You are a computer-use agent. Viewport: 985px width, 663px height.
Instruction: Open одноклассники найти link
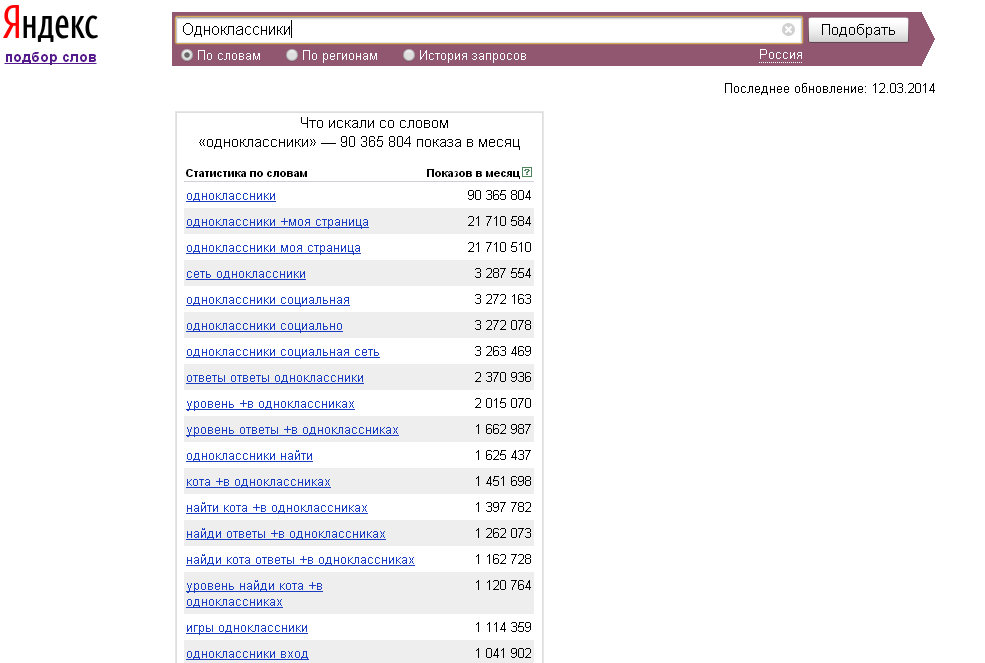coord(249,456)
